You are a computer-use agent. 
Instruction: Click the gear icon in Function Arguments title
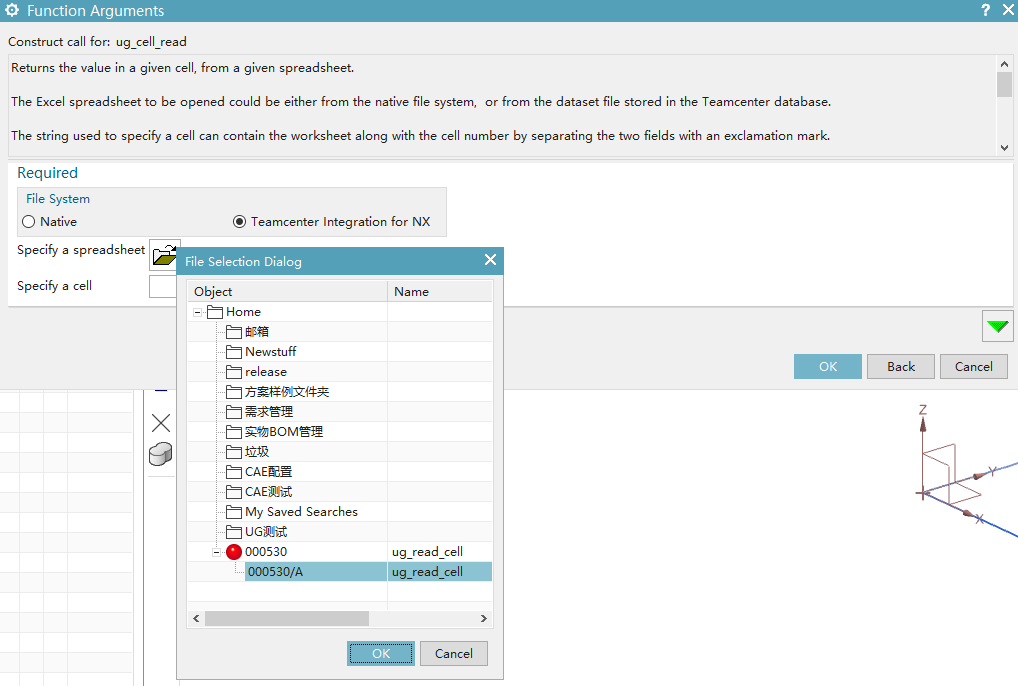[12, 10]
